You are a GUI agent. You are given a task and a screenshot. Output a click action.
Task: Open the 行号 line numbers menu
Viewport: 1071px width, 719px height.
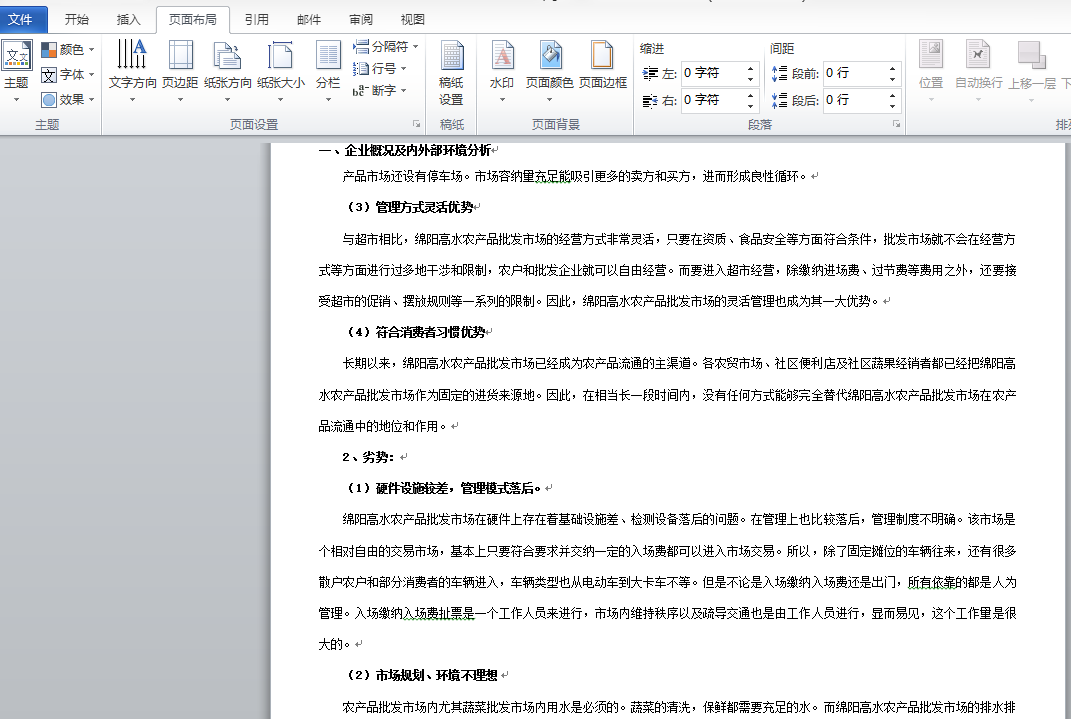[380, 68]
